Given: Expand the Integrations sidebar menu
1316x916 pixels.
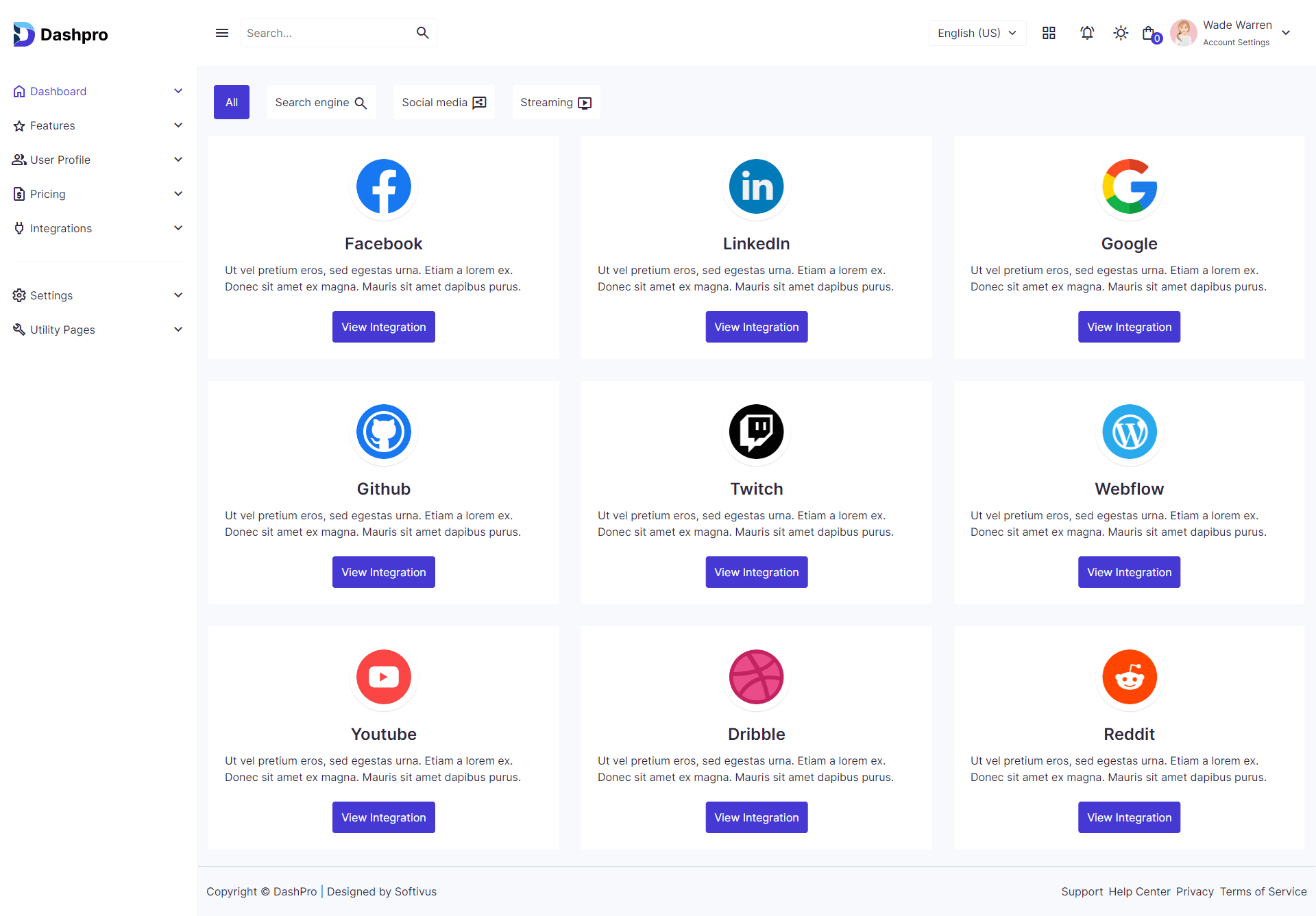Looking at the screenshot, I should coord(98,228).
